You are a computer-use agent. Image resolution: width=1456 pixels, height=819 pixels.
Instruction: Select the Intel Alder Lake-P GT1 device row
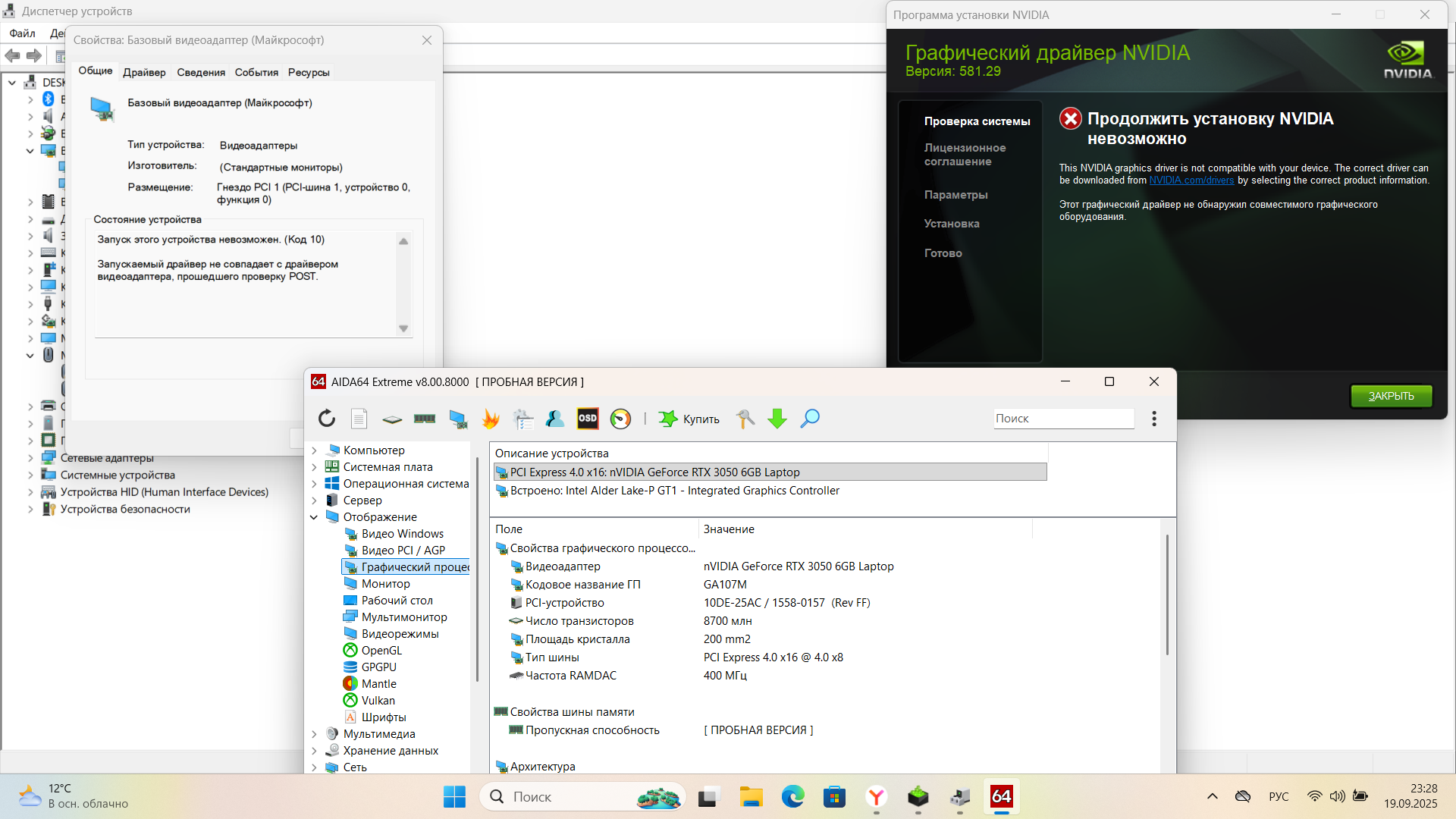(770, 491)
